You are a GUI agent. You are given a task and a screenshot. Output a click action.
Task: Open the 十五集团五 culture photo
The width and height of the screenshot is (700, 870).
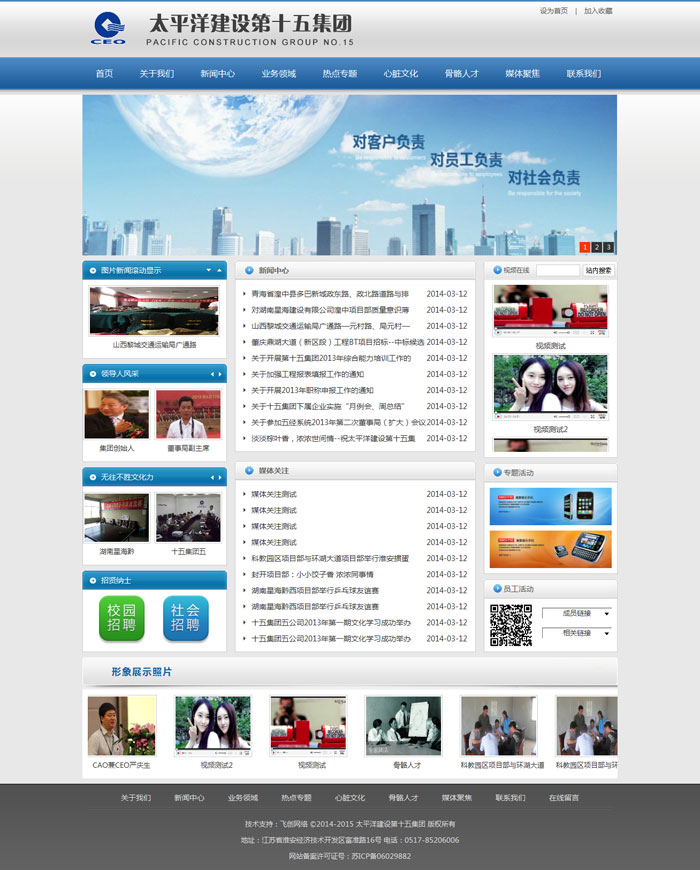pyautogui.click(x=188, y=518)
